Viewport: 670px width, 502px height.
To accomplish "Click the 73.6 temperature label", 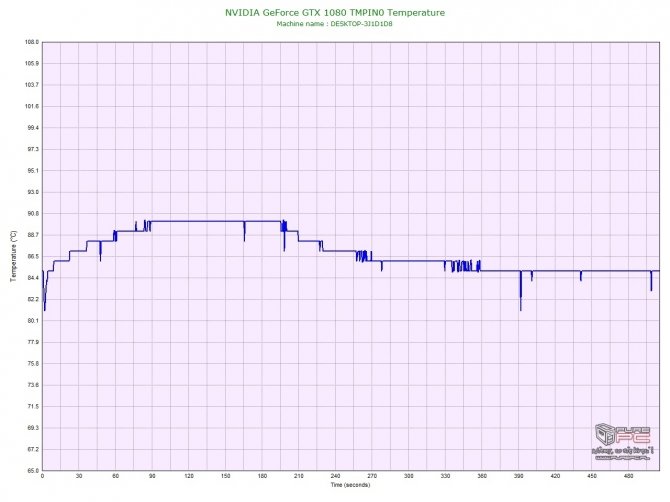I will click(x=32, y=385).
